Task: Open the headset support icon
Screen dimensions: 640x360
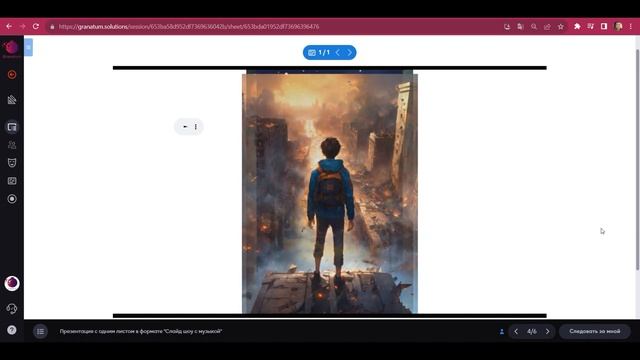Action: (12, 309)
